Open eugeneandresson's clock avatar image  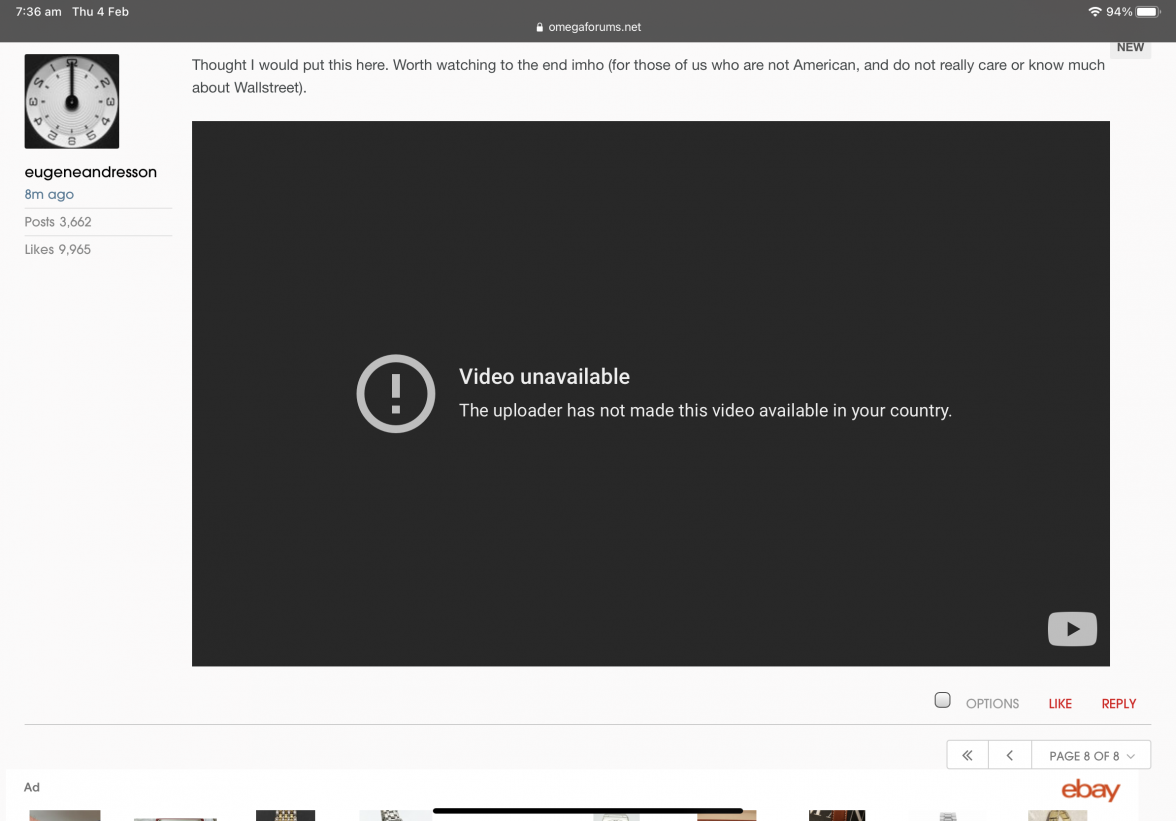click(x=72, y=102)
